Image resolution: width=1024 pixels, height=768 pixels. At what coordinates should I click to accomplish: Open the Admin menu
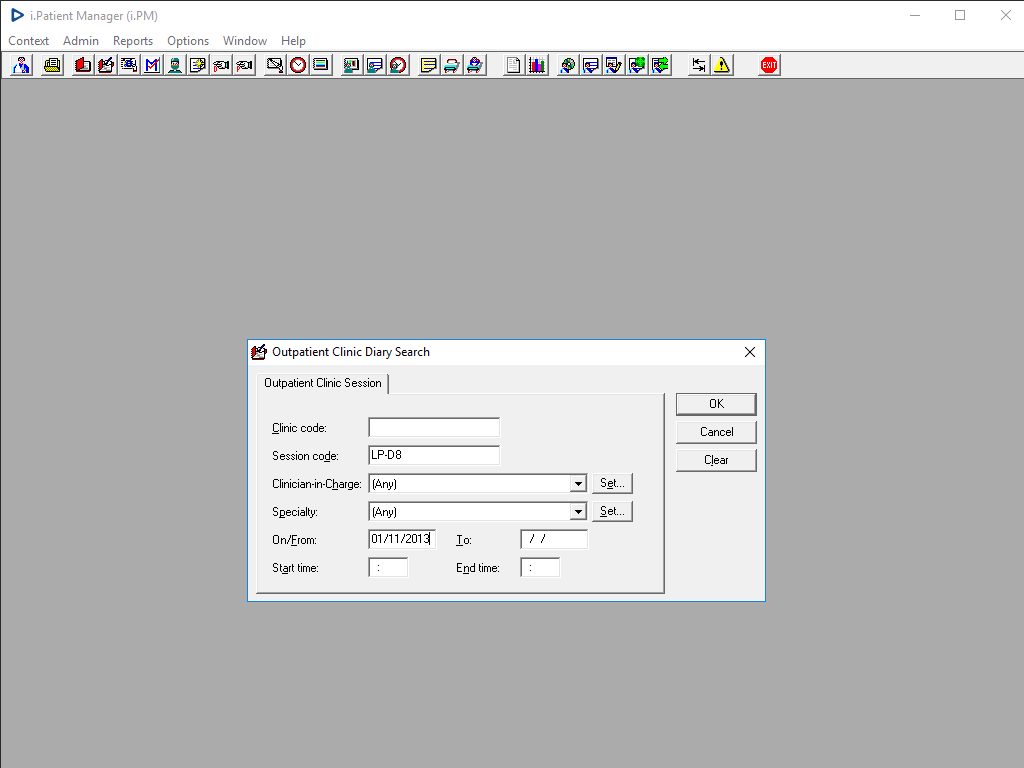[81, 40]
